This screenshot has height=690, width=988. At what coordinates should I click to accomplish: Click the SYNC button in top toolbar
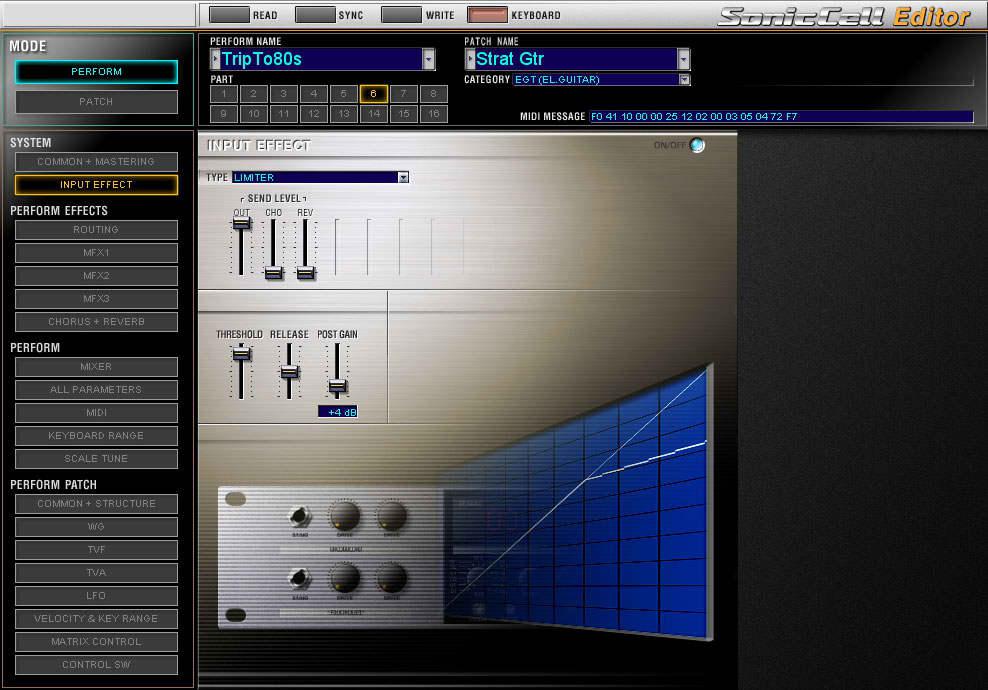[x=315, y=14]
